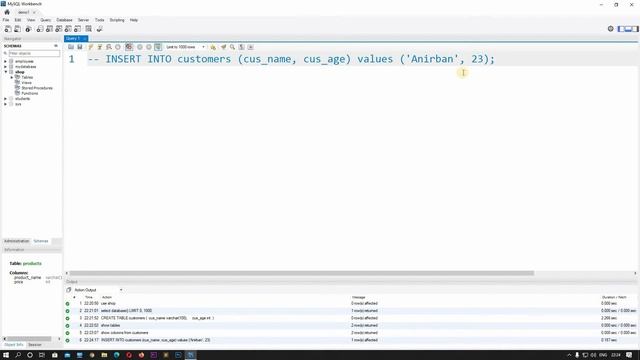Image resolution: width=640 pixels, height=360 pixels.
Task: Toggle the left sidebar panel visibility
Action: click(621, 29)
